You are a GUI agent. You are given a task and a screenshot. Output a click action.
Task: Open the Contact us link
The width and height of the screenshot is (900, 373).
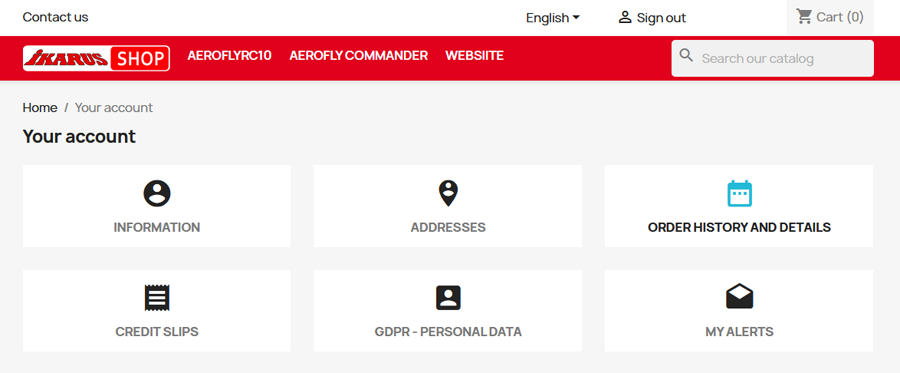click(x=56, y=17)
